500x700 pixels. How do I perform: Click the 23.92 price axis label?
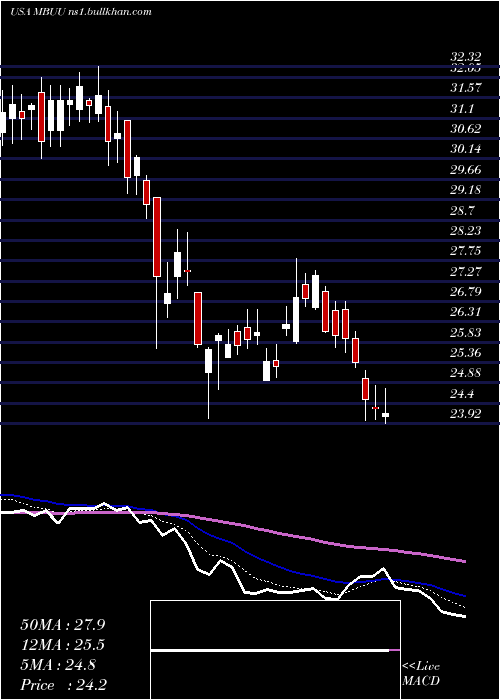[466, 414]
